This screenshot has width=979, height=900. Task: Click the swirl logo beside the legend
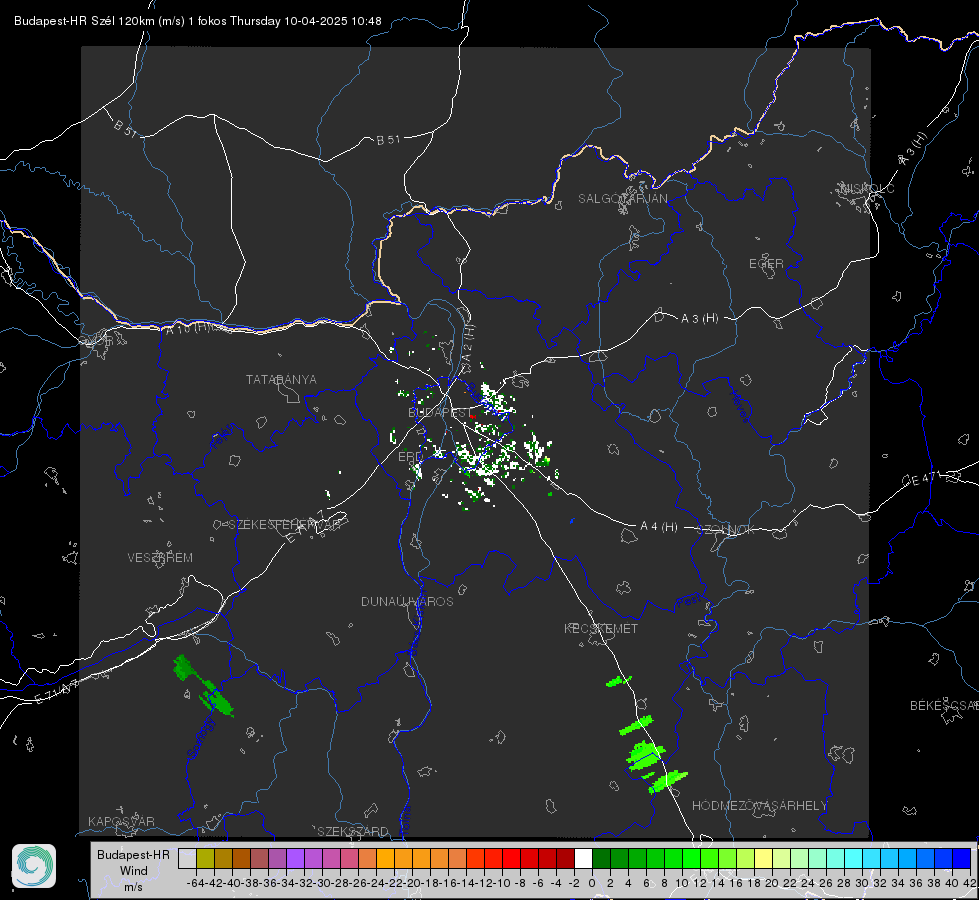34,866
